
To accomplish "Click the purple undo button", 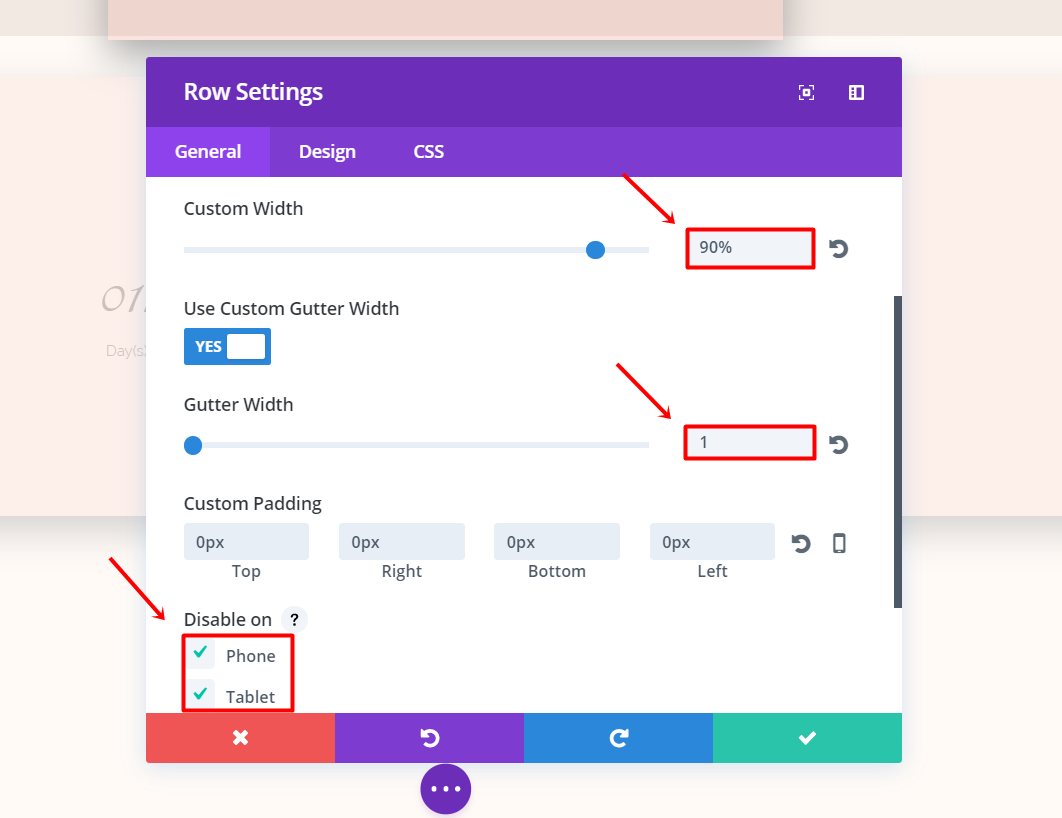I will tap(429, 737).
